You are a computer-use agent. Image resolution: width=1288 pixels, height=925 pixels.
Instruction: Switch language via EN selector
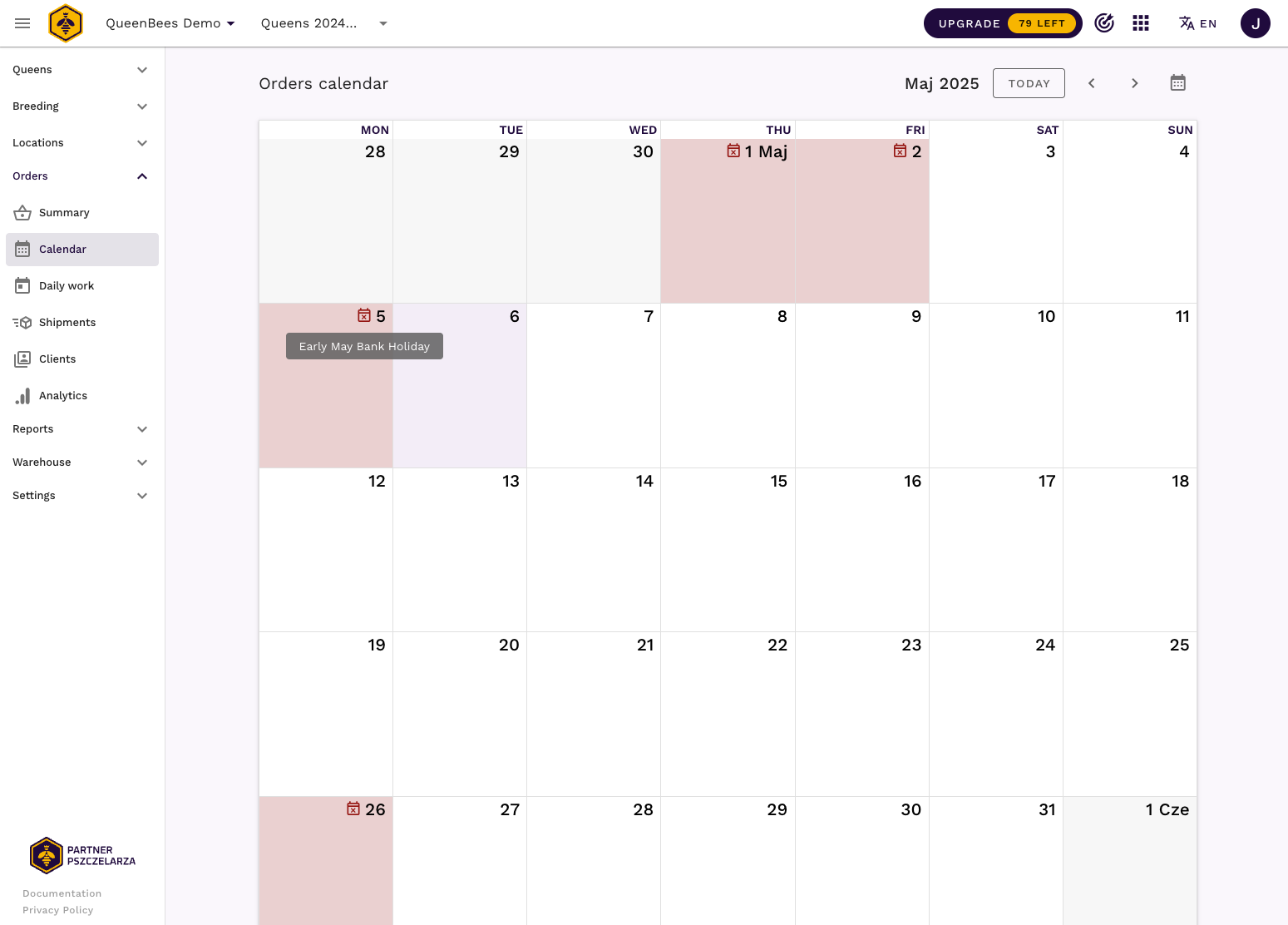click(x=1197, y=23)
